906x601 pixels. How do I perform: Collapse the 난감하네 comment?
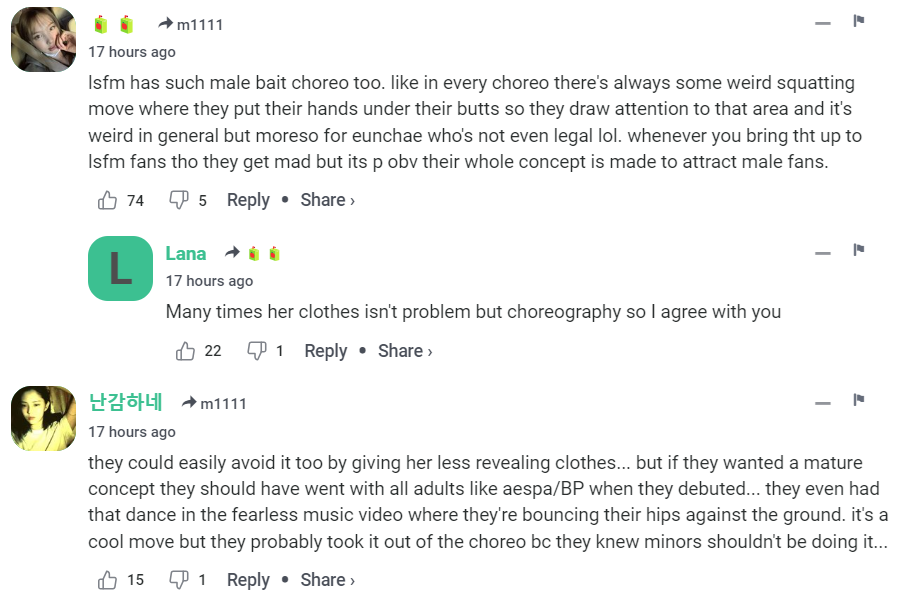tap(823, 403)
